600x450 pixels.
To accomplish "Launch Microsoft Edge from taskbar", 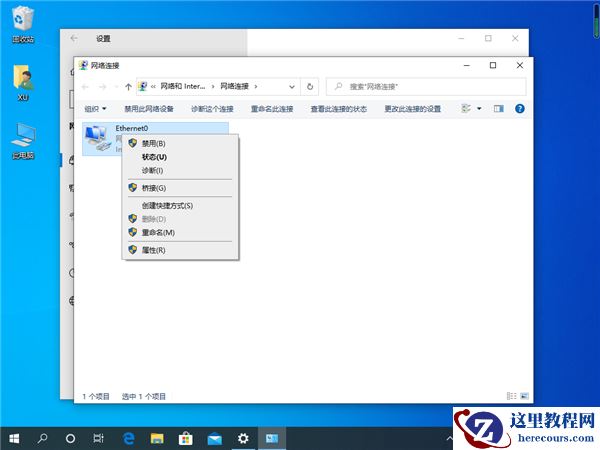I will (128, 438).
